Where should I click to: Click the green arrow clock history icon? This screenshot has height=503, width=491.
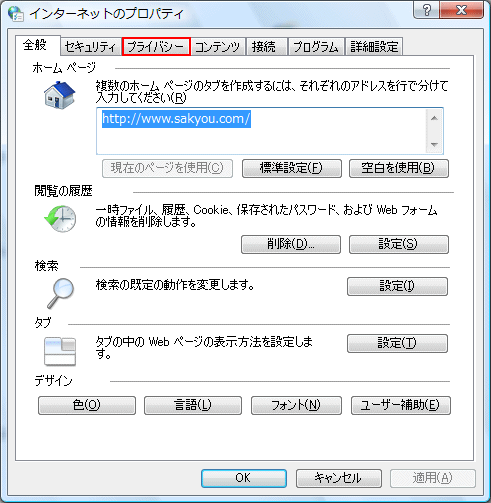[60, 218]
